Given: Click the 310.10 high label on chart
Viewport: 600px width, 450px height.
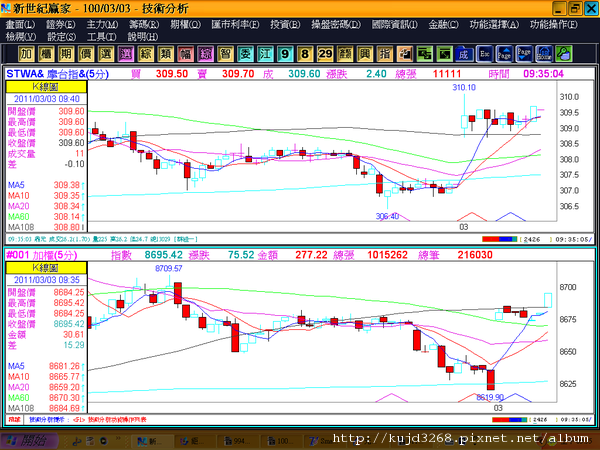Looking at the screenshot, I should click(464, 88).
